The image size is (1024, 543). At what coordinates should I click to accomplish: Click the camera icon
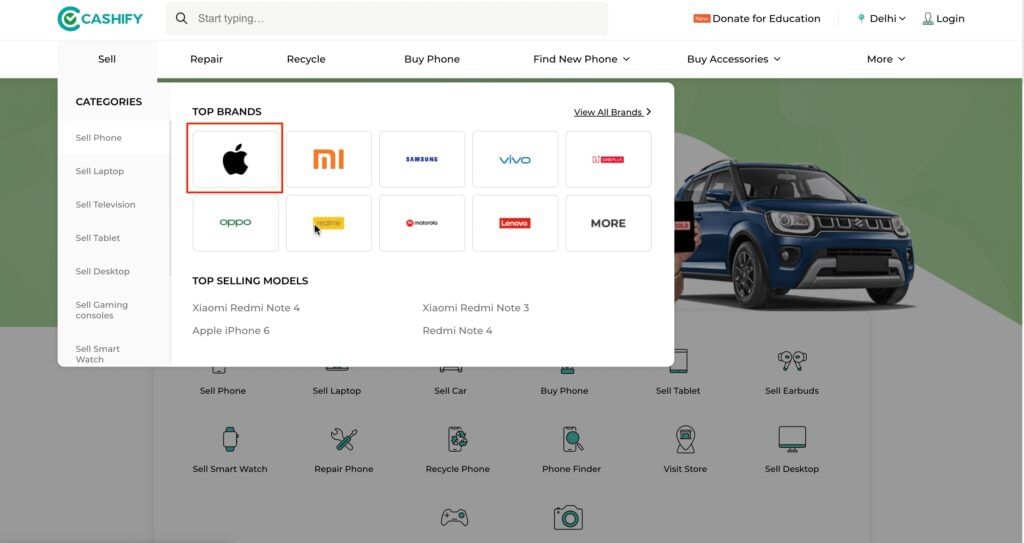[x=568, y=518]
